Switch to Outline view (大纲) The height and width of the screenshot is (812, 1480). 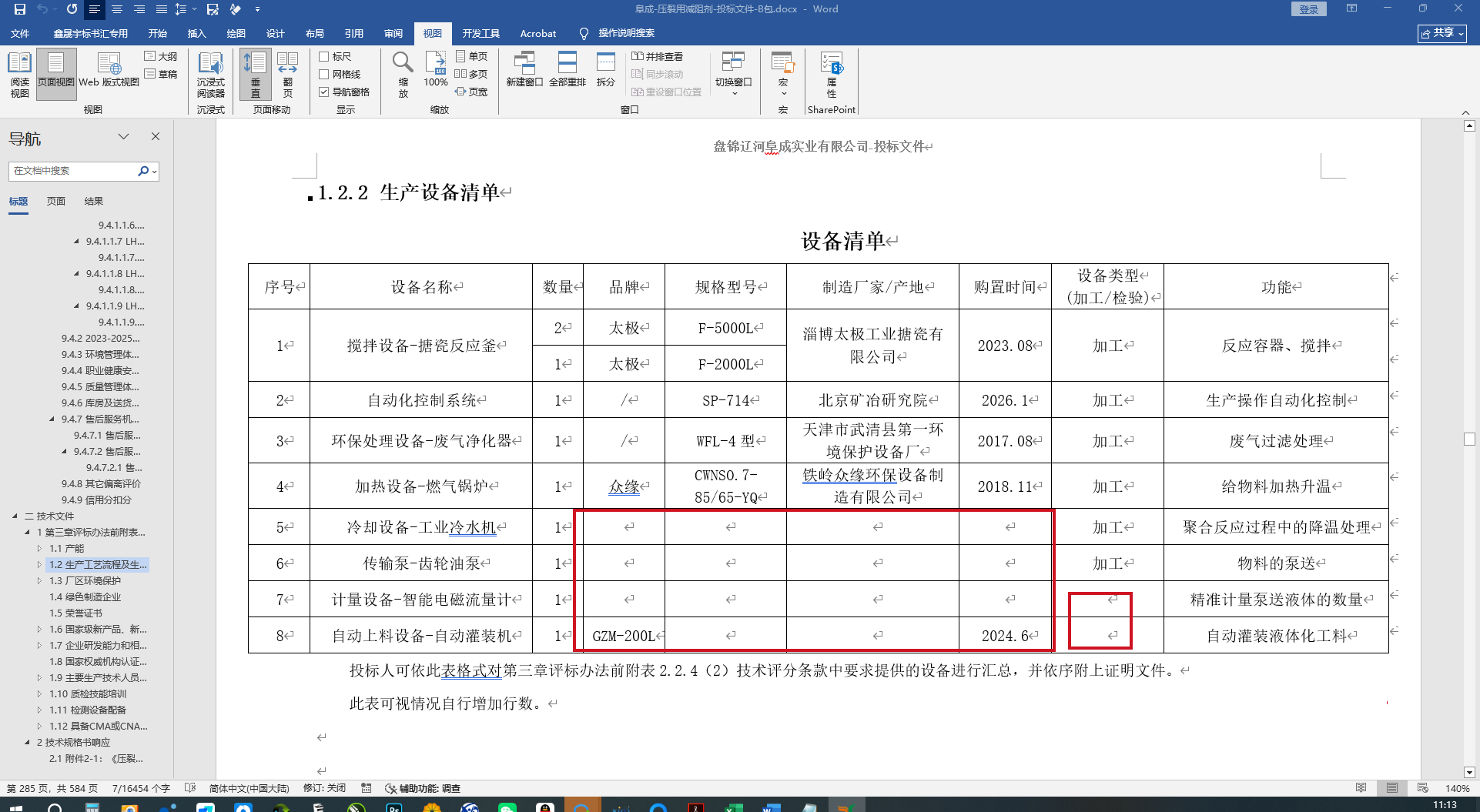click(161, 56)
